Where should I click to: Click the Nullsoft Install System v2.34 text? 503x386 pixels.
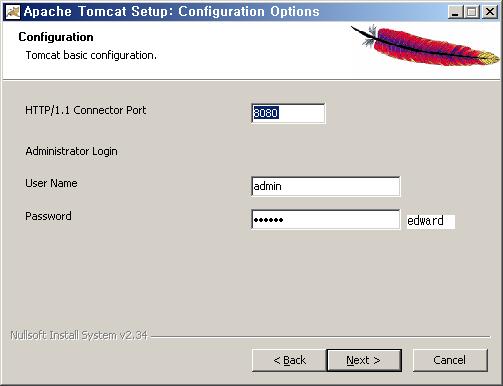(x=79, y=335)
